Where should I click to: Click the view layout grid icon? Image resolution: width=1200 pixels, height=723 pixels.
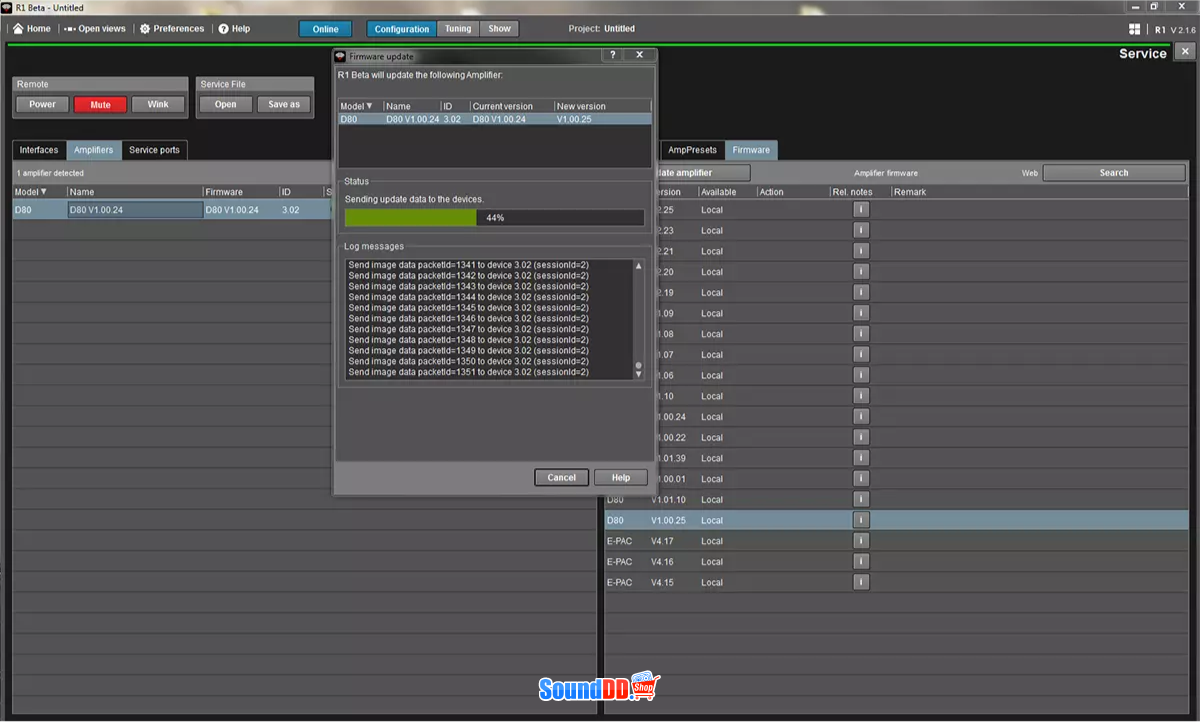tap(1134, 29)
